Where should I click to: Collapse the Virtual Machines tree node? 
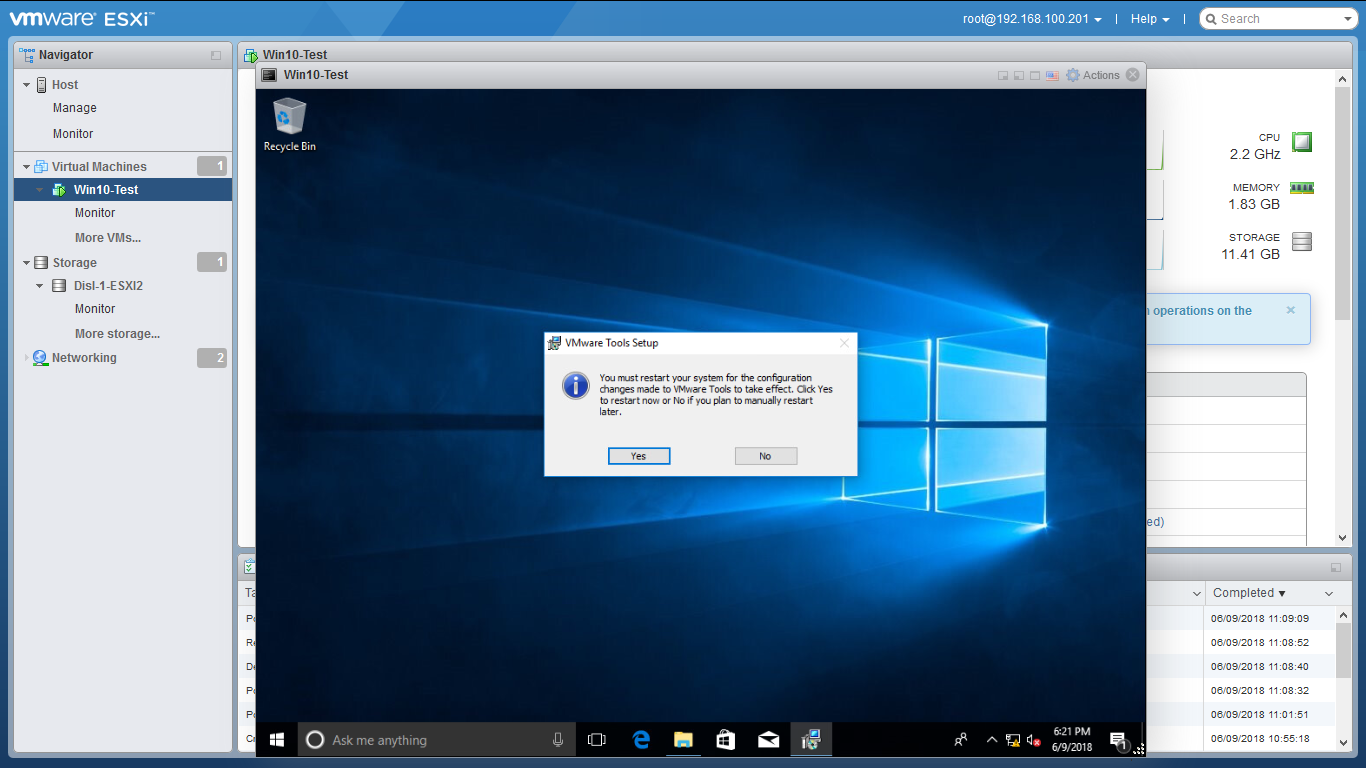27,167
